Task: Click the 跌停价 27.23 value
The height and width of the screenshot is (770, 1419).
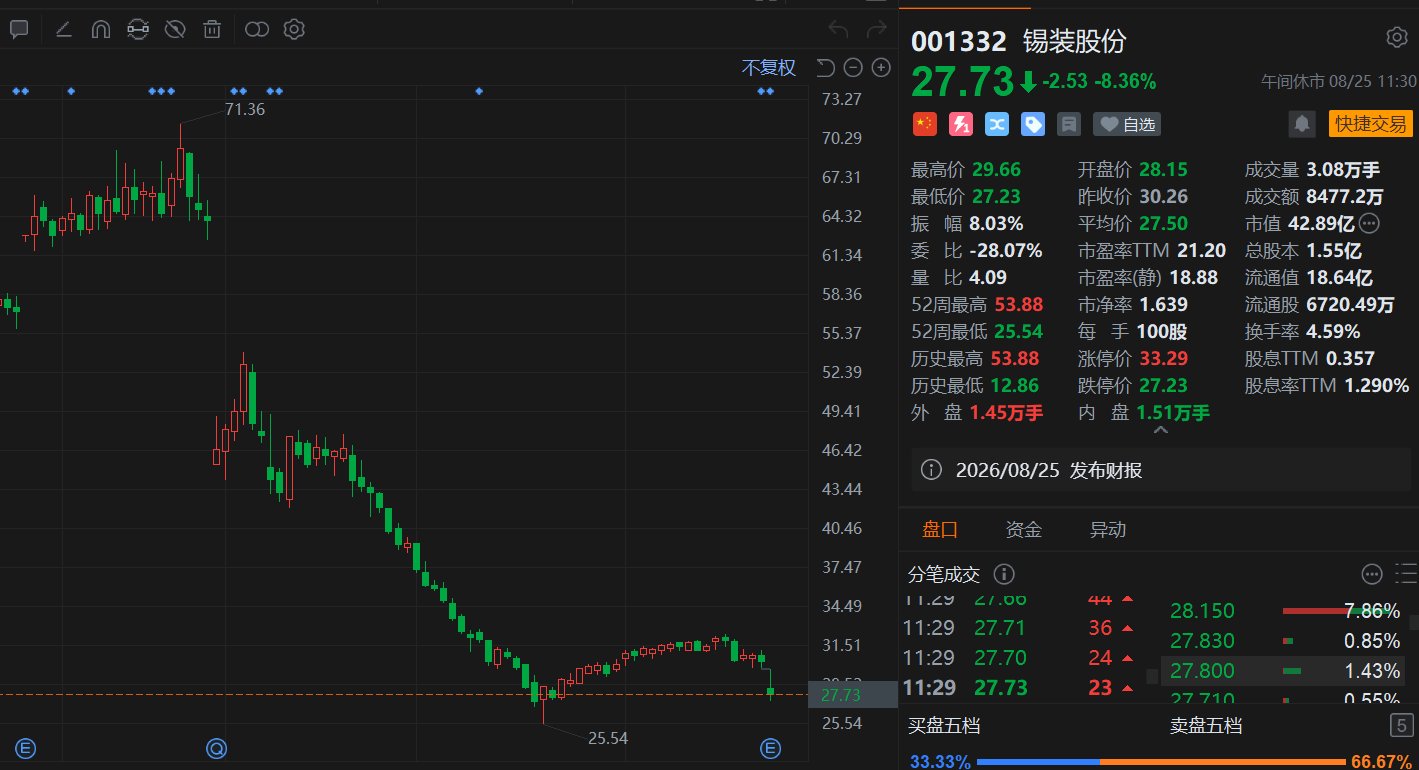Action: [1164, 385]
